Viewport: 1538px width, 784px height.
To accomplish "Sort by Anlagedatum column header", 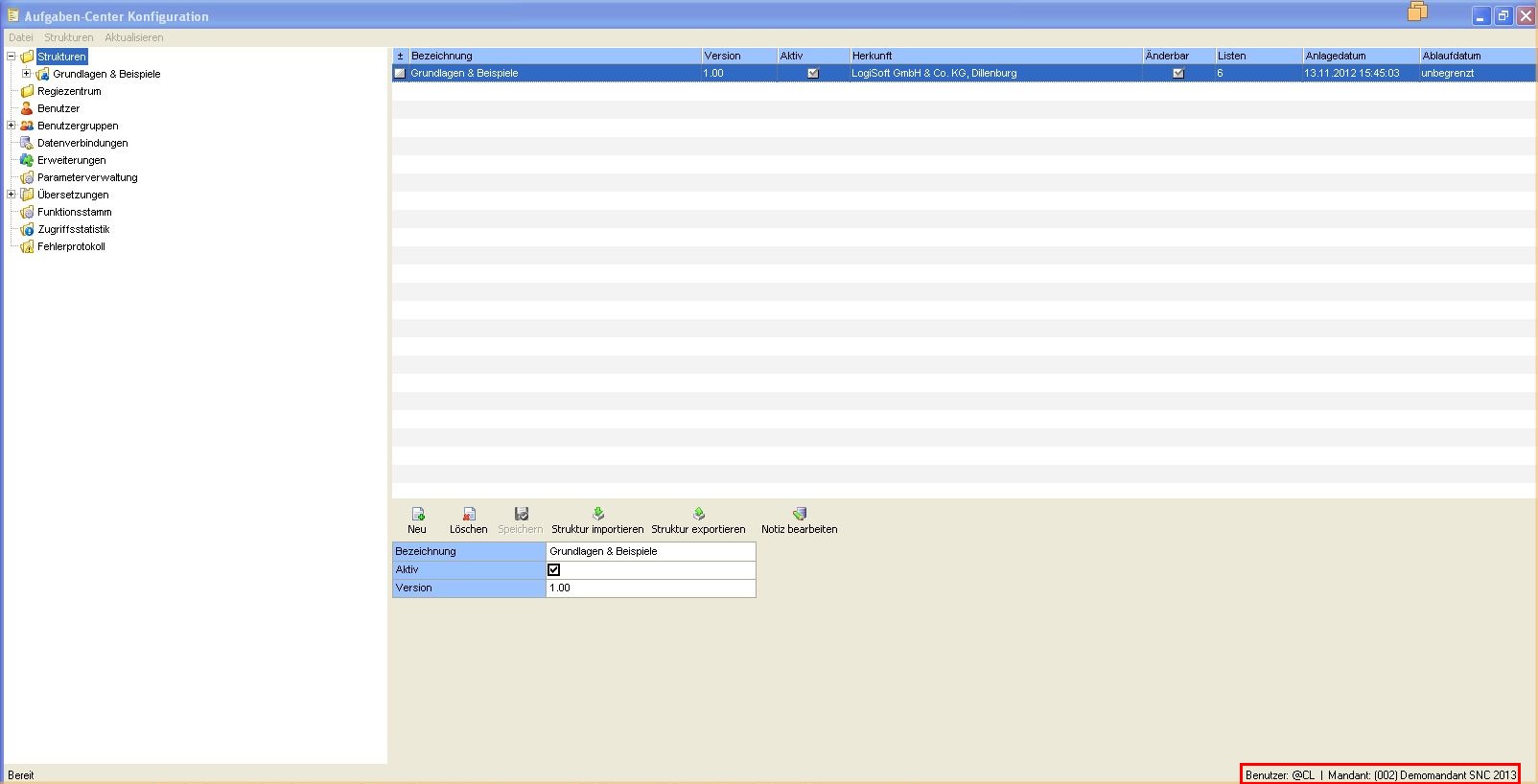I will coord(1361,56).
